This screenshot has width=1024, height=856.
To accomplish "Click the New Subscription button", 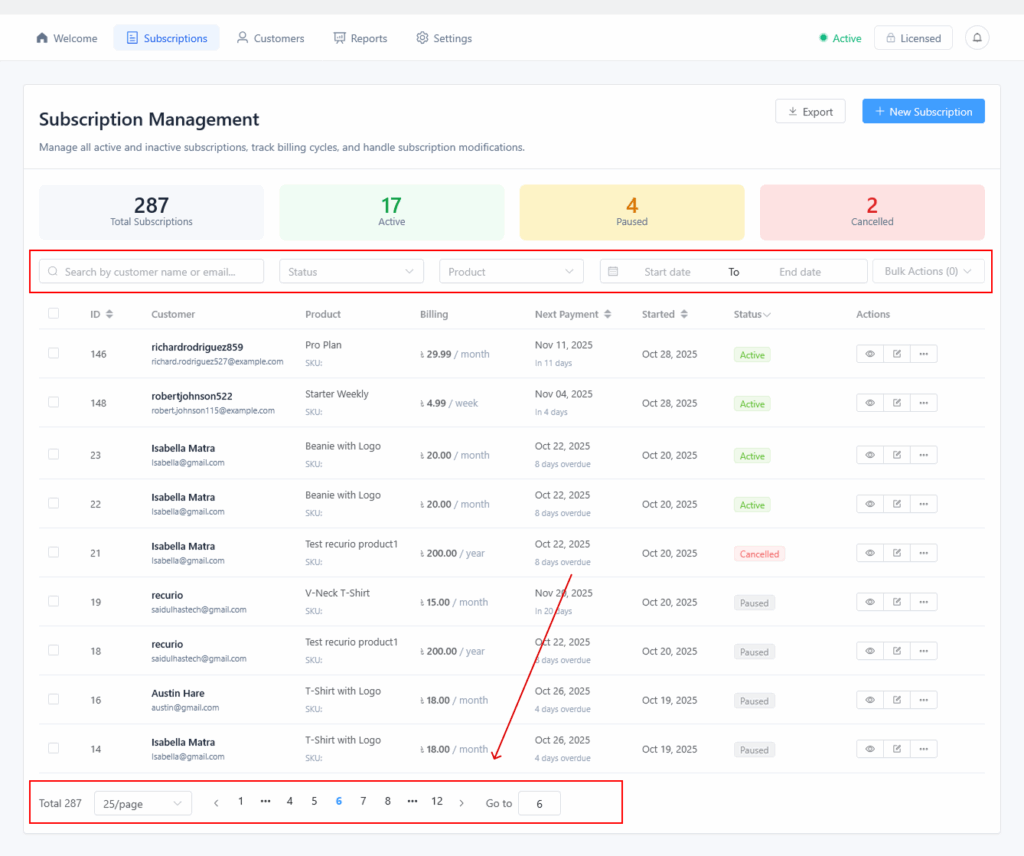I will [923, 111].
